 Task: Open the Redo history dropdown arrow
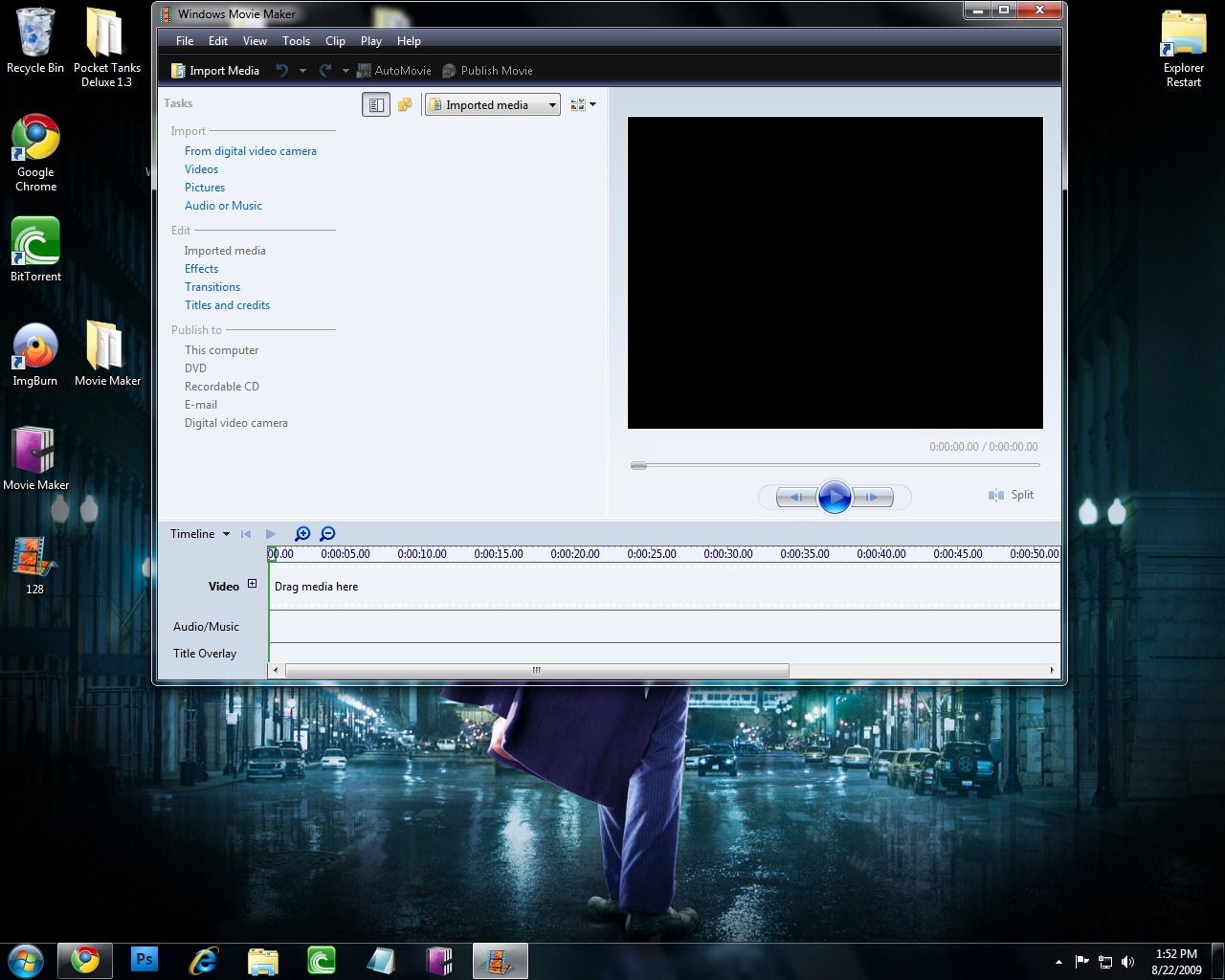pyautogui.click(x=345, y=71)
